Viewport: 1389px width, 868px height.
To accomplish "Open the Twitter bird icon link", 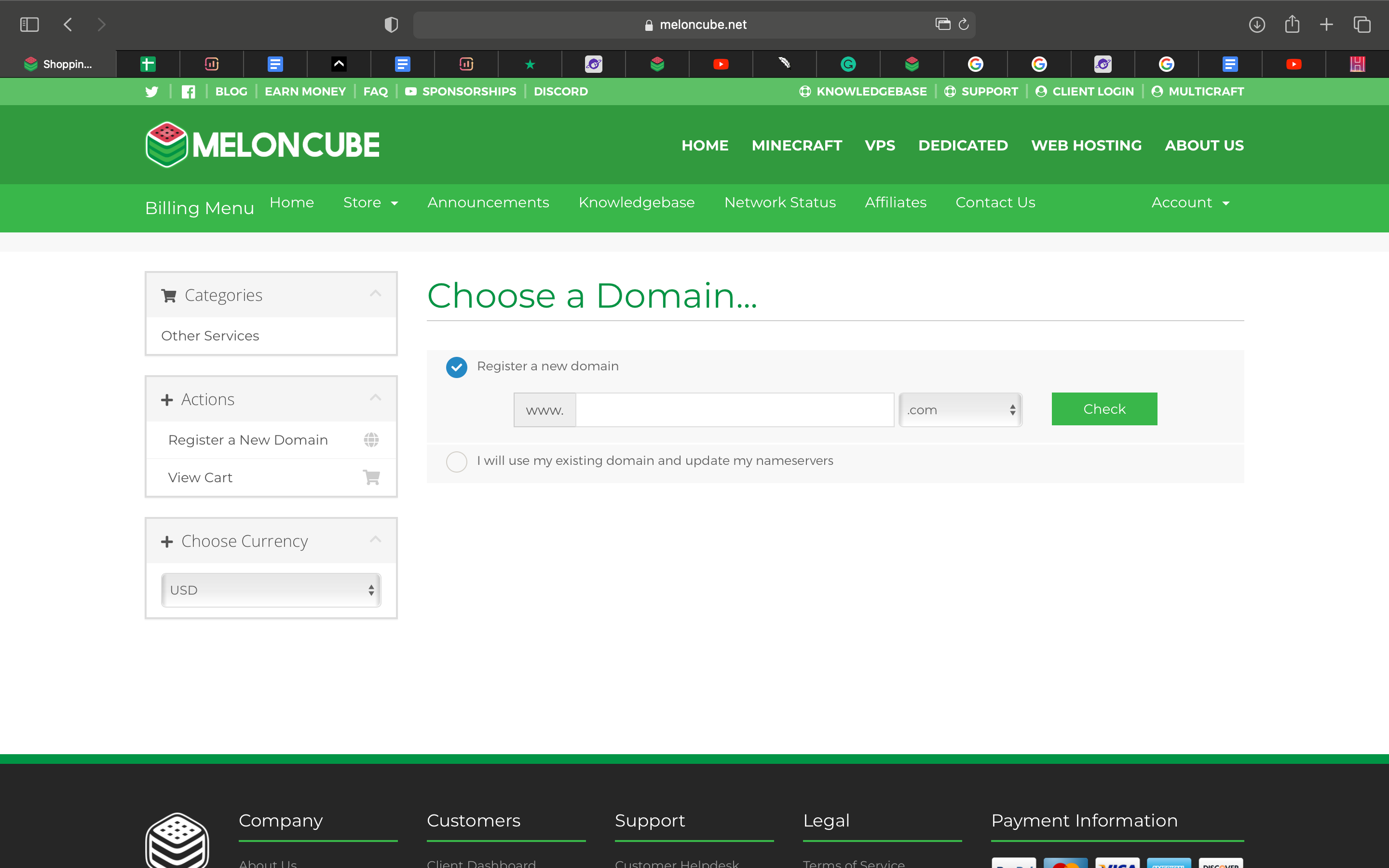I will (x=151, y=92).
